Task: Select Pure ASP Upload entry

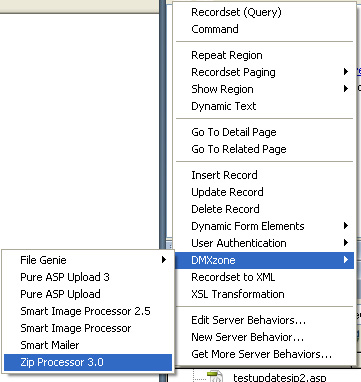Action: pyautogui.click(x=88, y=294)
